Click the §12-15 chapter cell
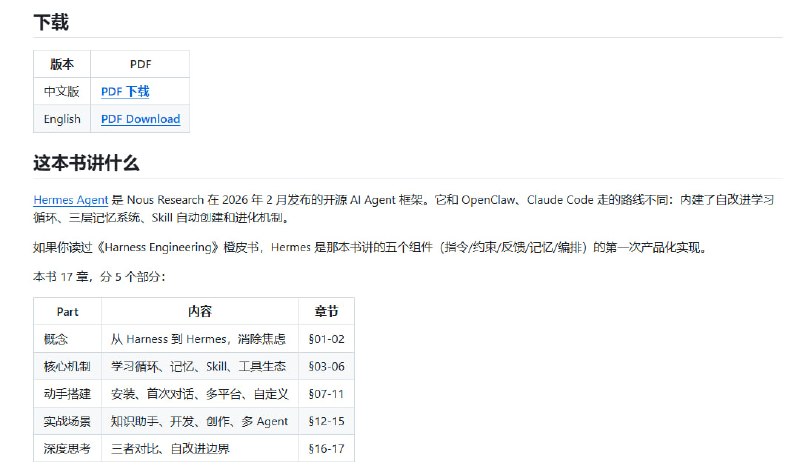Viewport: 800px width, 472px height. 326,421
